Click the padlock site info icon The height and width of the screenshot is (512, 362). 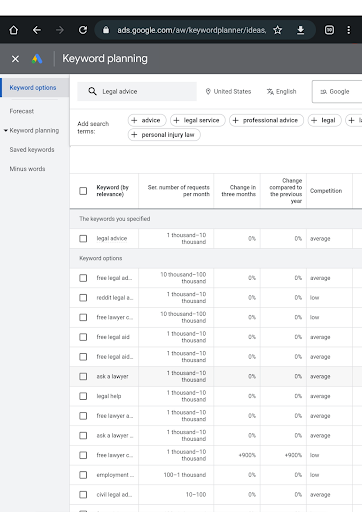(x=106, y=30)
